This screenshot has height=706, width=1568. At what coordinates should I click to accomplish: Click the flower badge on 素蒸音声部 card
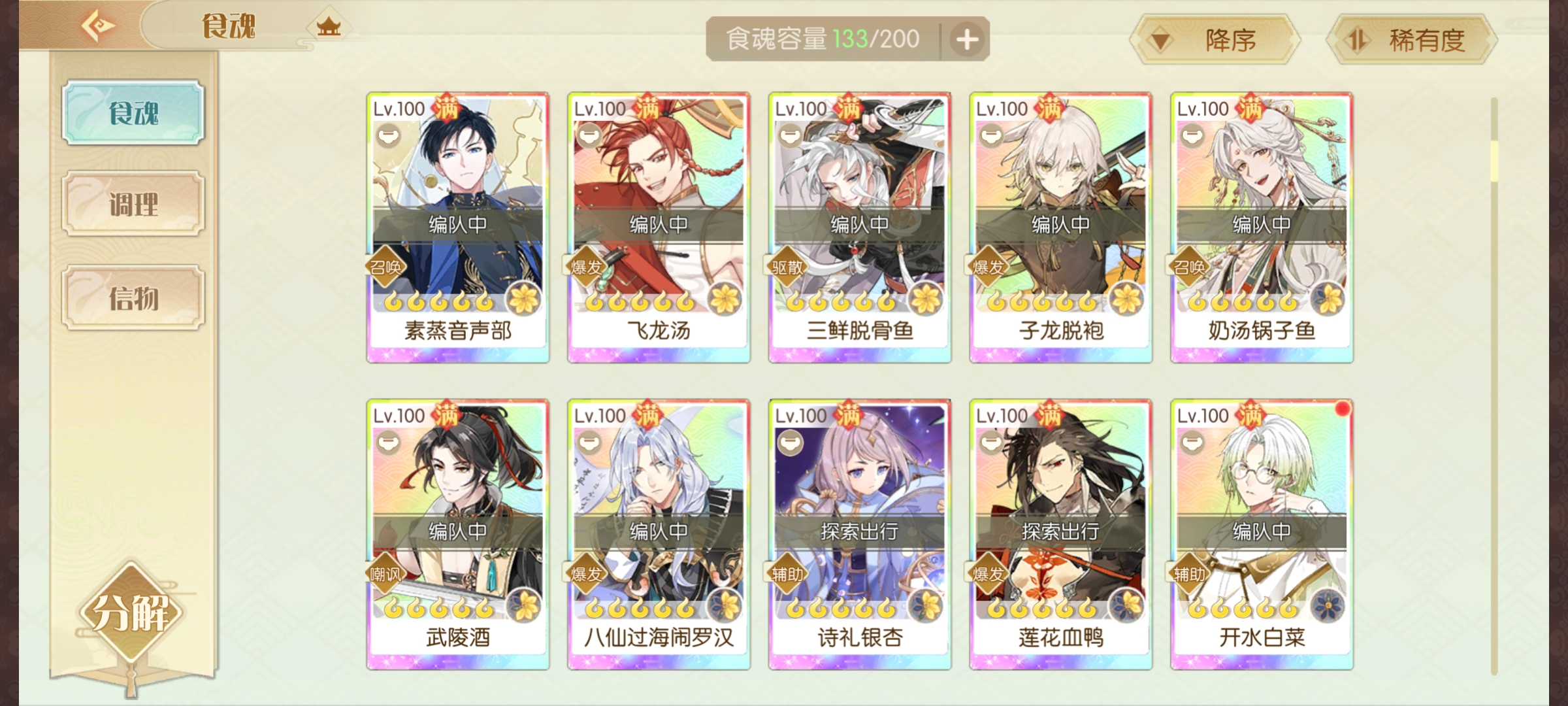tap(524, 299)
